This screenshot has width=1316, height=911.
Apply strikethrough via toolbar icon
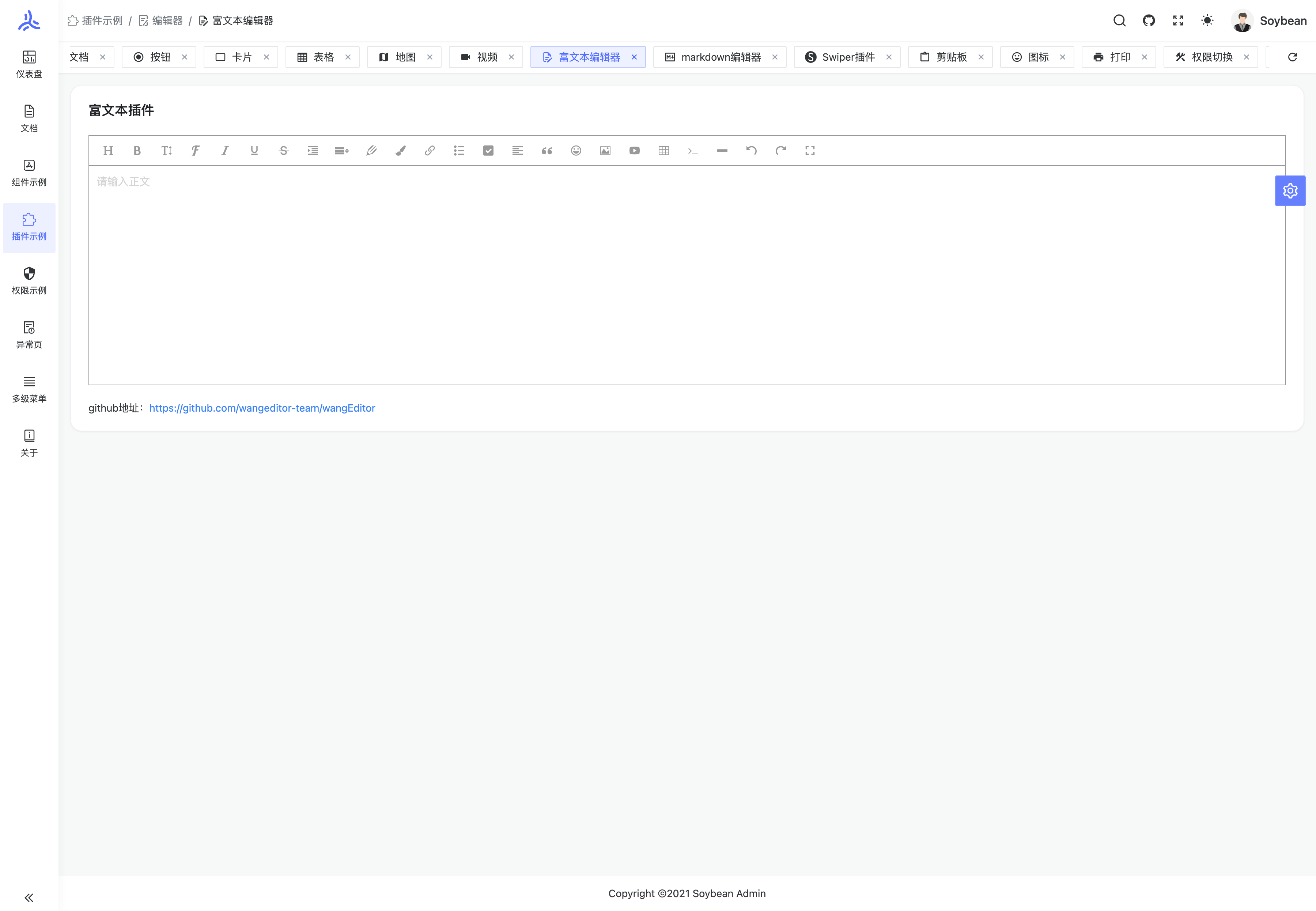tap(283, 151)
